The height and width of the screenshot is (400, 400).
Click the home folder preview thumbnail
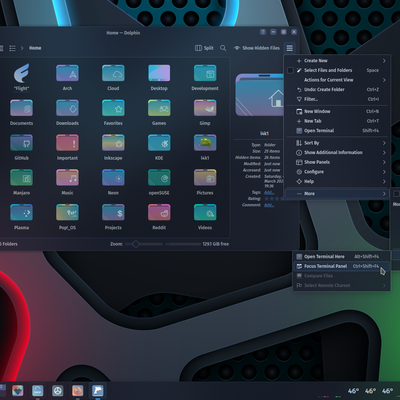click(260, 95)
